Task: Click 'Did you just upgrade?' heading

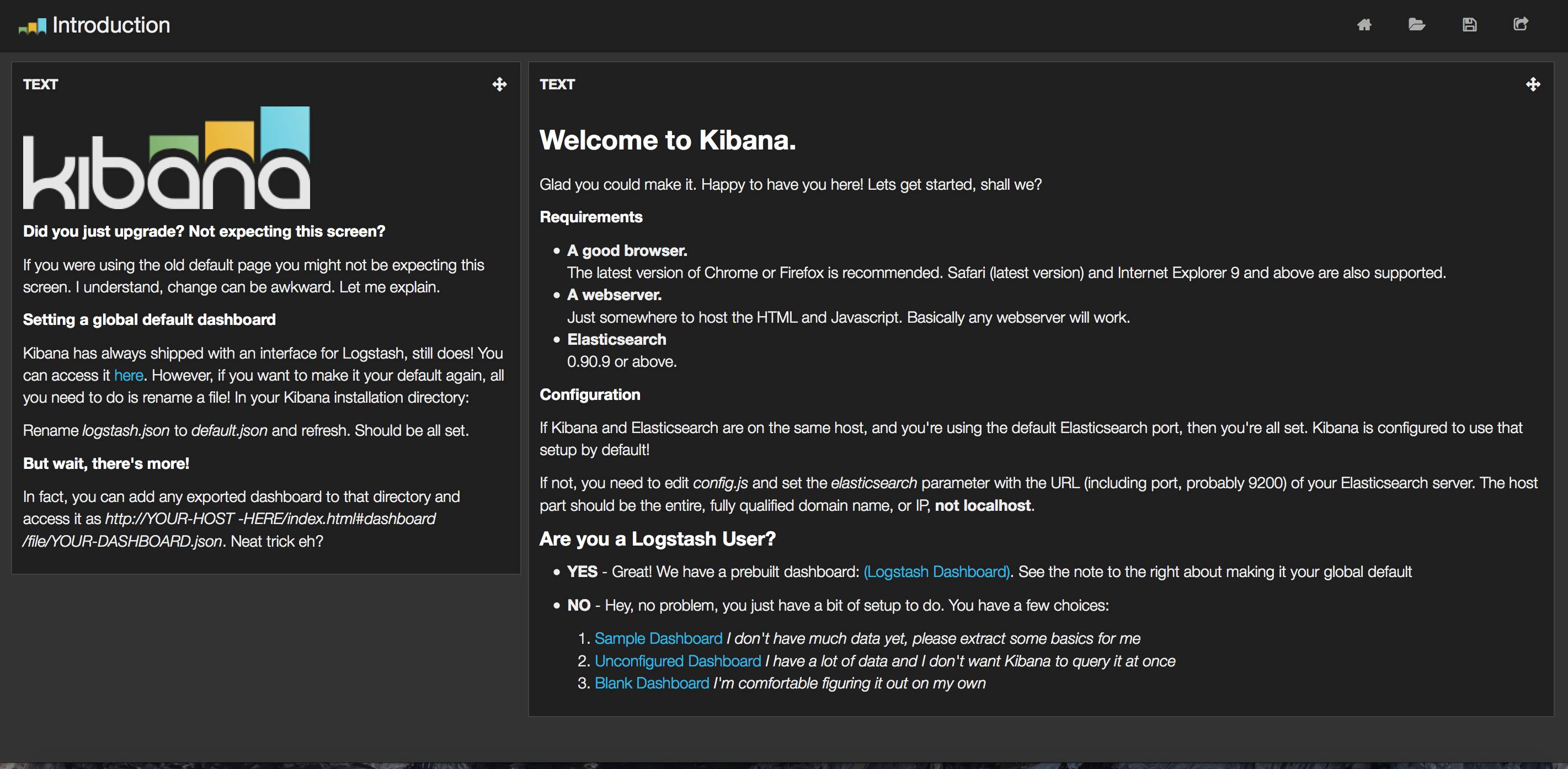Action: pos(204,232)
